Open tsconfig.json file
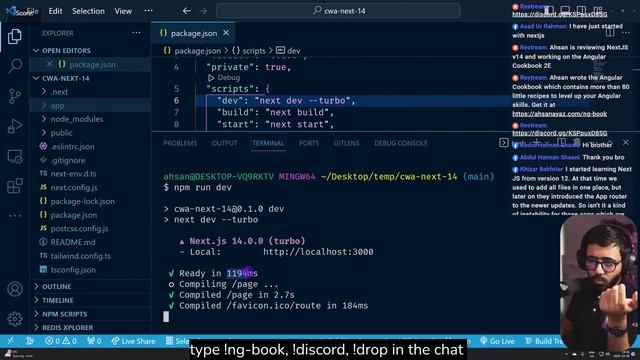Image resolution: width=640 pixels, height=360 pixels. point(91,269)
